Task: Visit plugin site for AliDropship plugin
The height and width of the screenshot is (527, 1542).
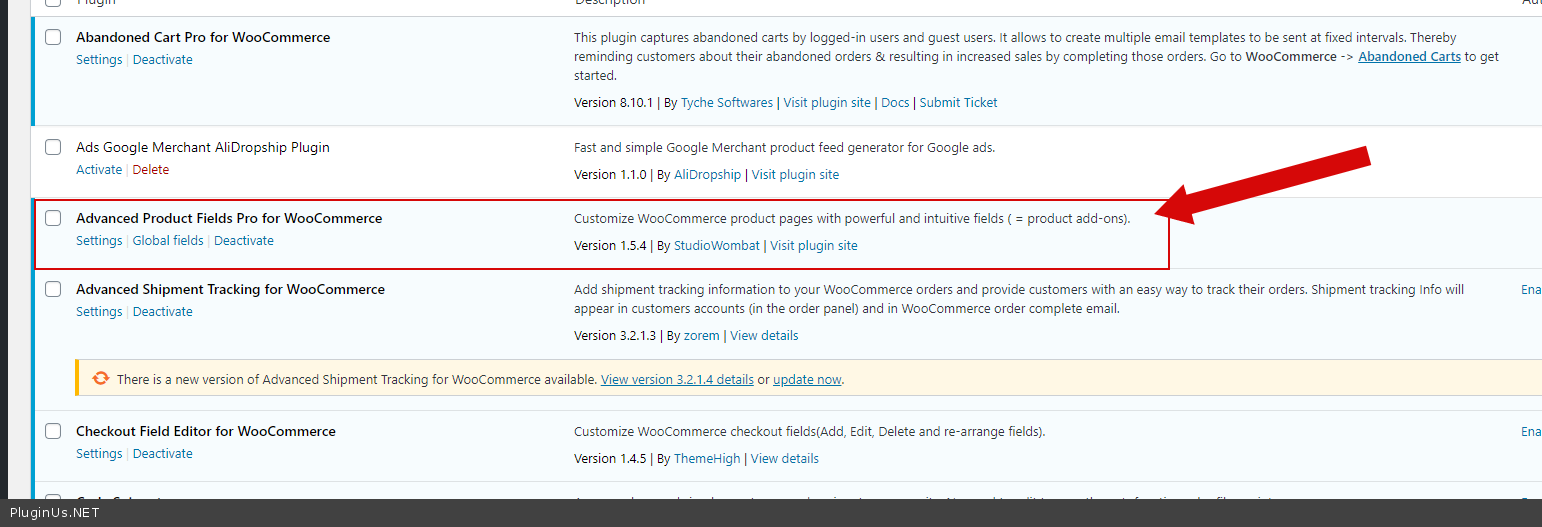Action: (x=795, y=175)
